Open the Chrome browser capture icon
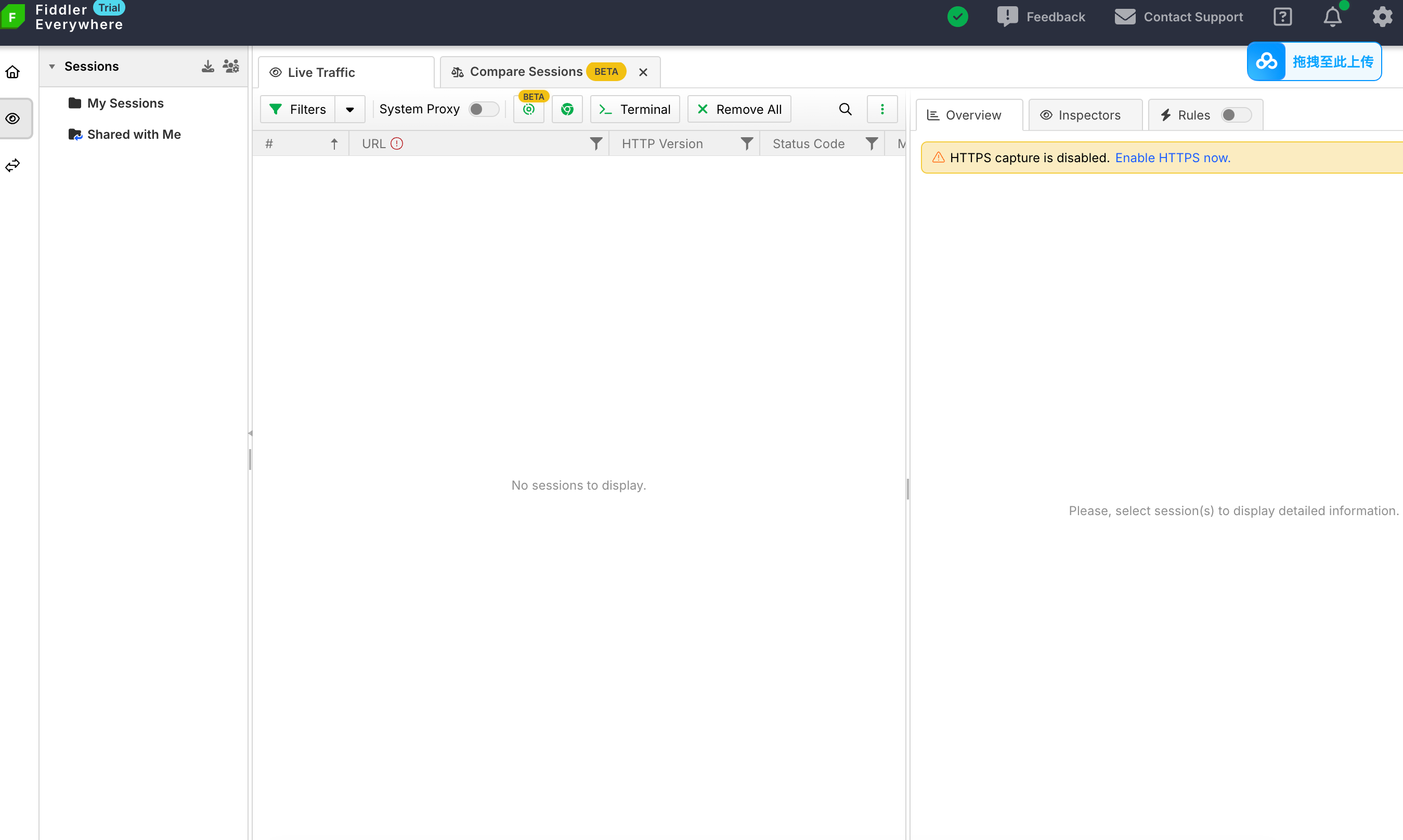Image resolution: width=1403 pixels, height=840 pixels. (567, 109)
